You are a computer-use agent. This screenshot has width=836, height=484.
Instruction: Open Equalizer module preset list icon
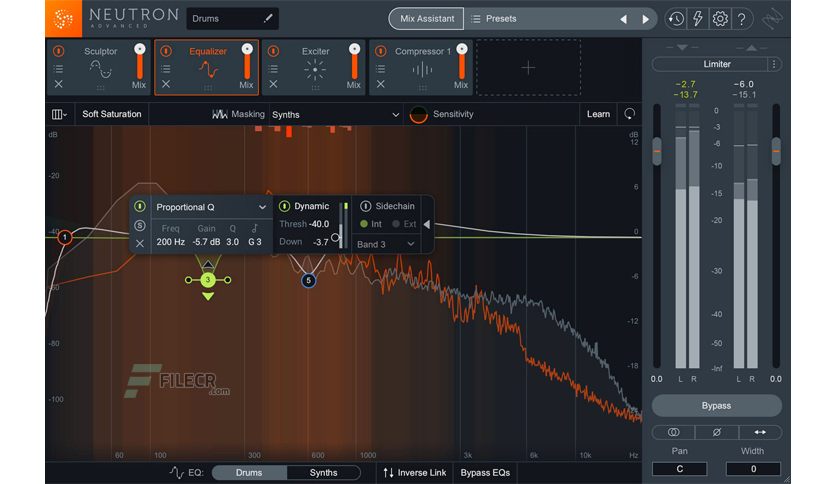[166, 69]
